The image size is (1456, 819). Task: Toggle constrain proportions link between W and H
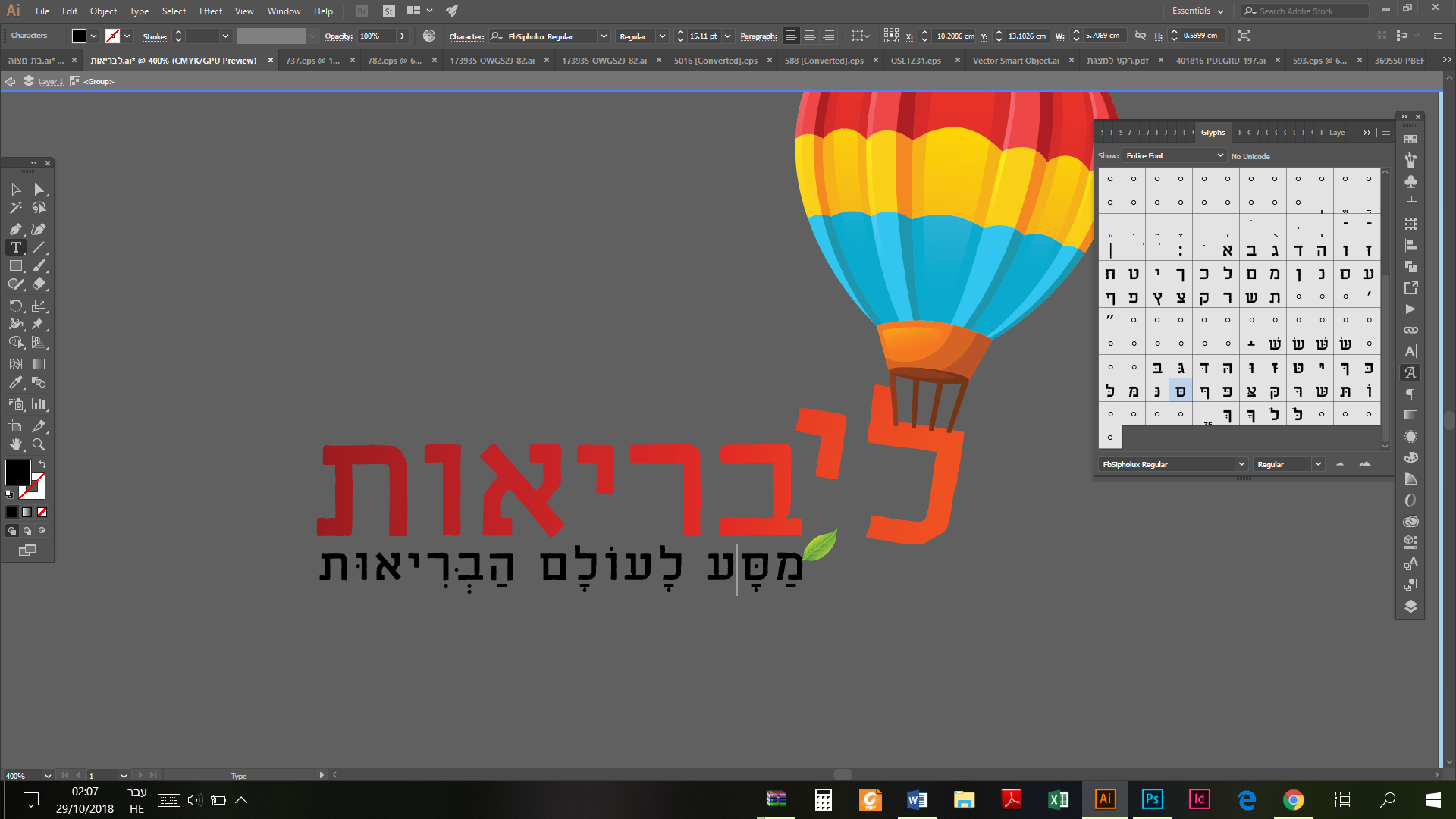[1141, 35]
